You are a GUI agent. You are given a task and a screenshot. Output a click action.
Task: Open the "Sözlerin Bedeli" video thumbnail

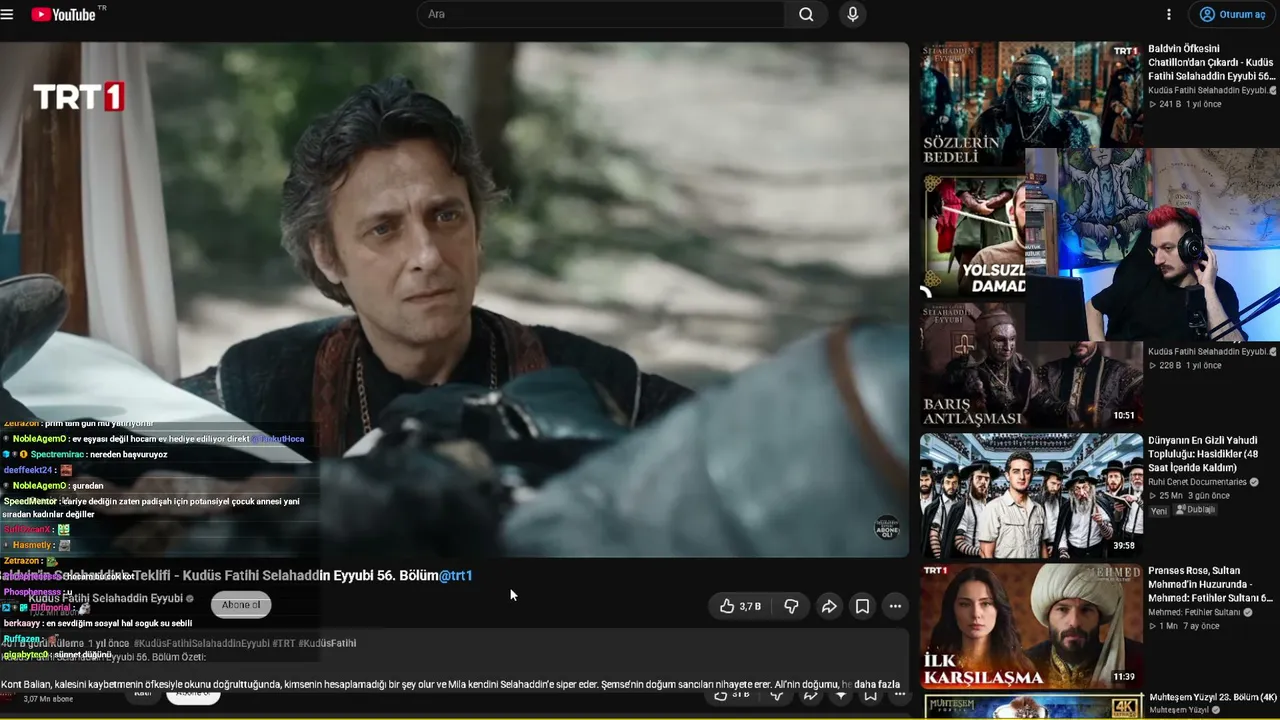(x=1031, y=104)
